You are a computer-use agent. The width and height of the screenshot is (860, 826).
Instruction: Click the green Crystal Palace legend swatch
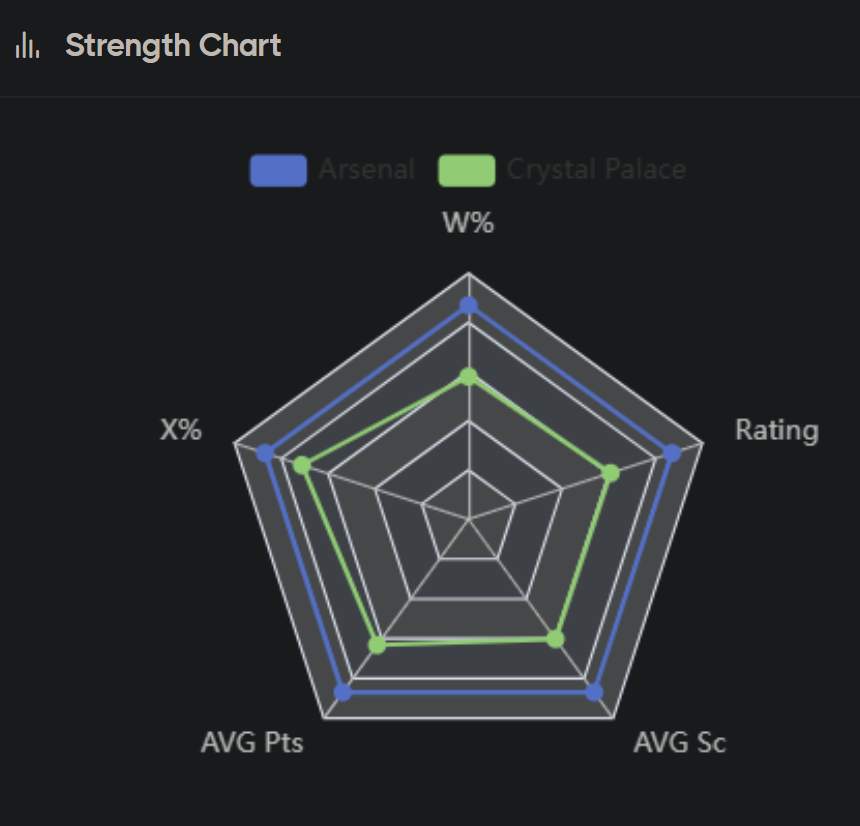466,170
